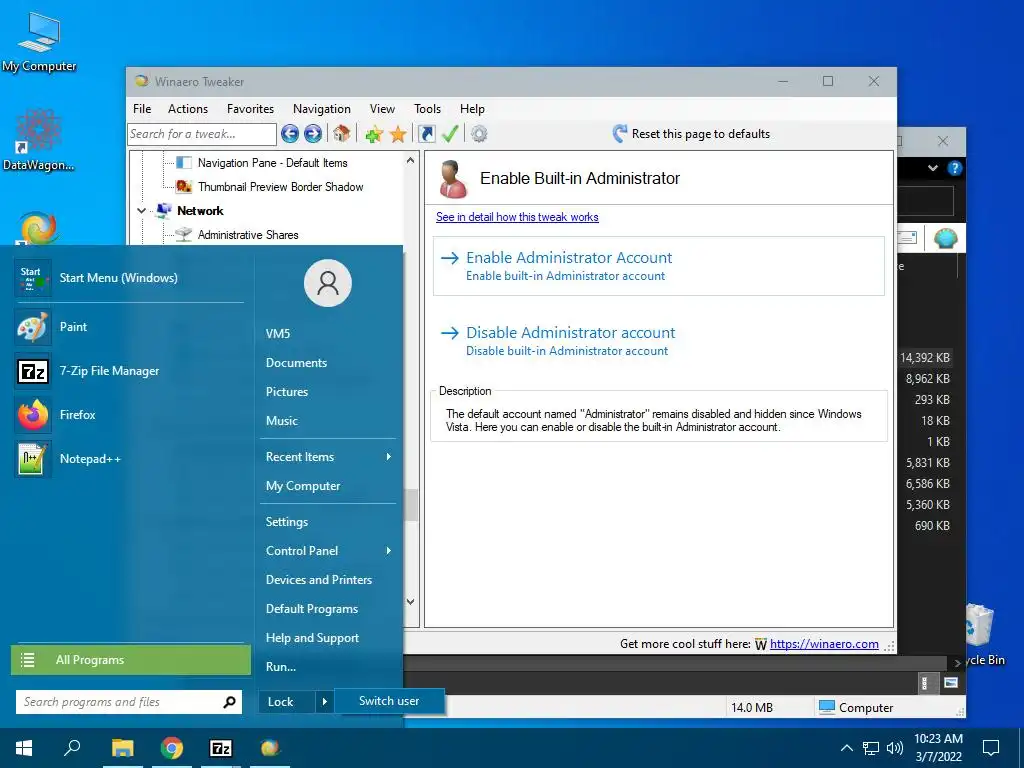Open the favorites star icon
The height and width of the screenshot is (768, 1024).
[398, 135]
